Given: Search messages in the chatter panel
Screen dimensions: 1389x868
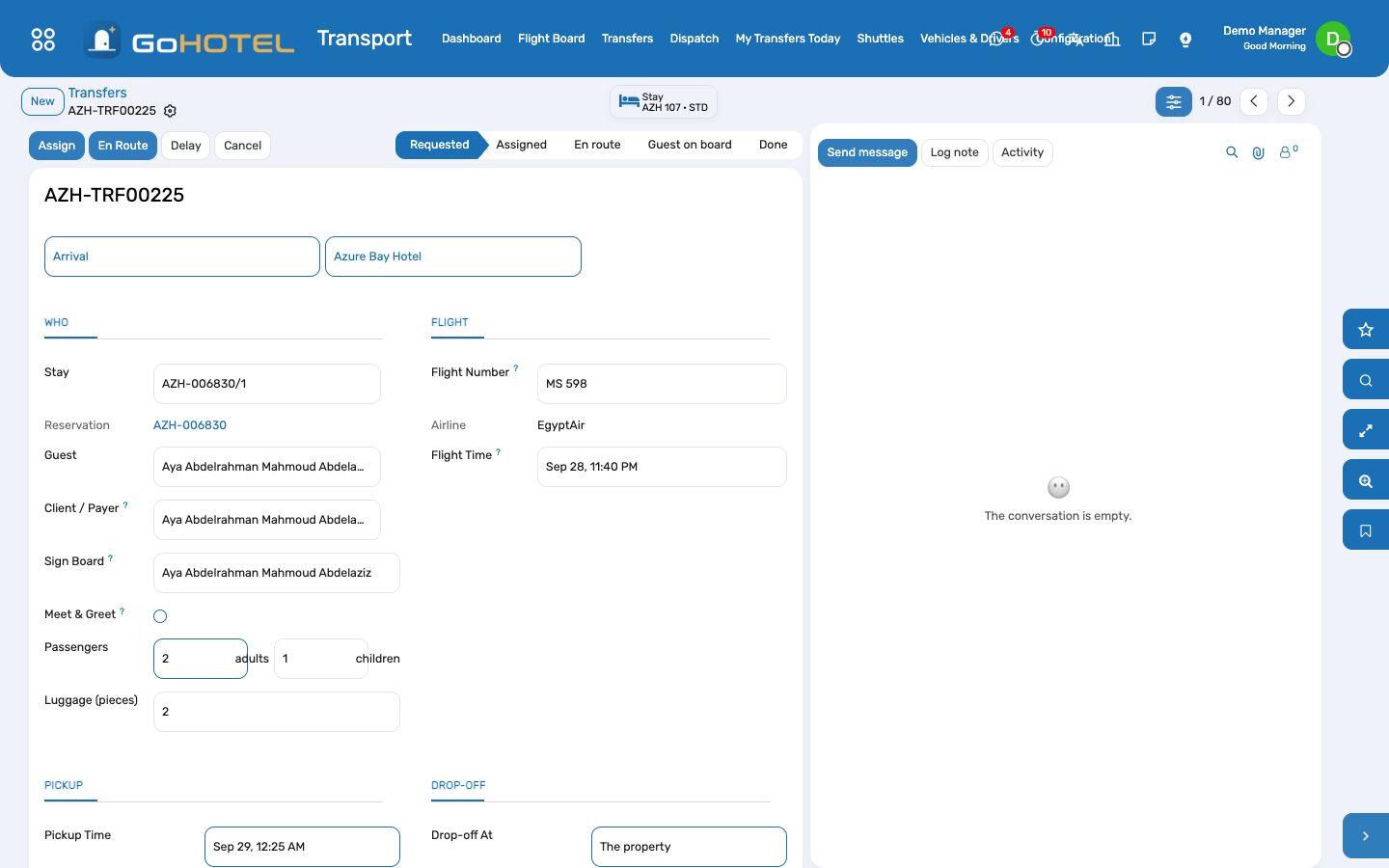Looking at the screenshot, I should coord(1232,152).
